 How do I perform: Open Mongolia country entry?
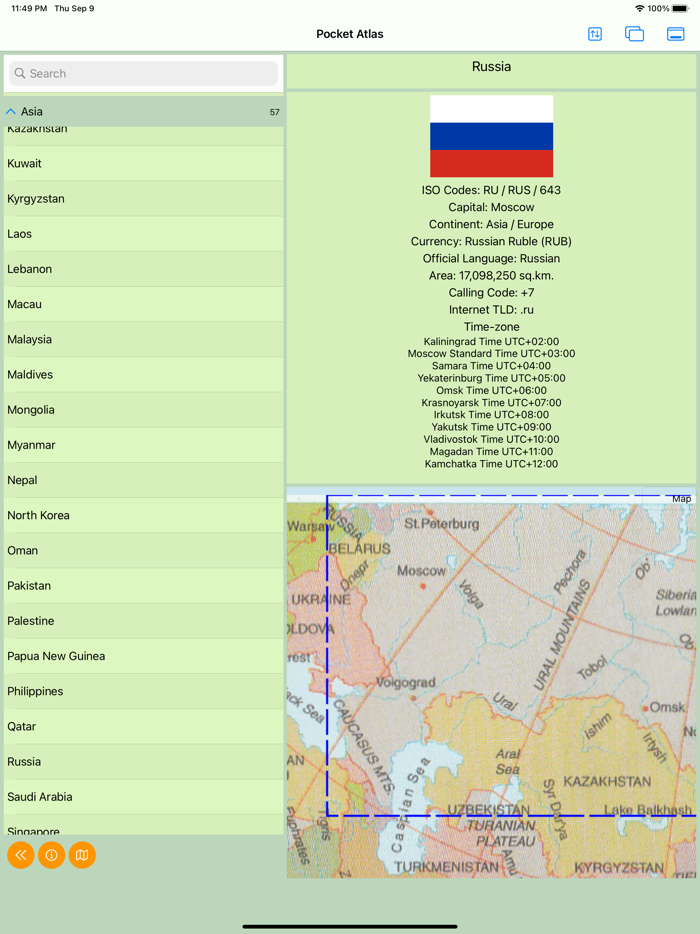pos(144,409)
